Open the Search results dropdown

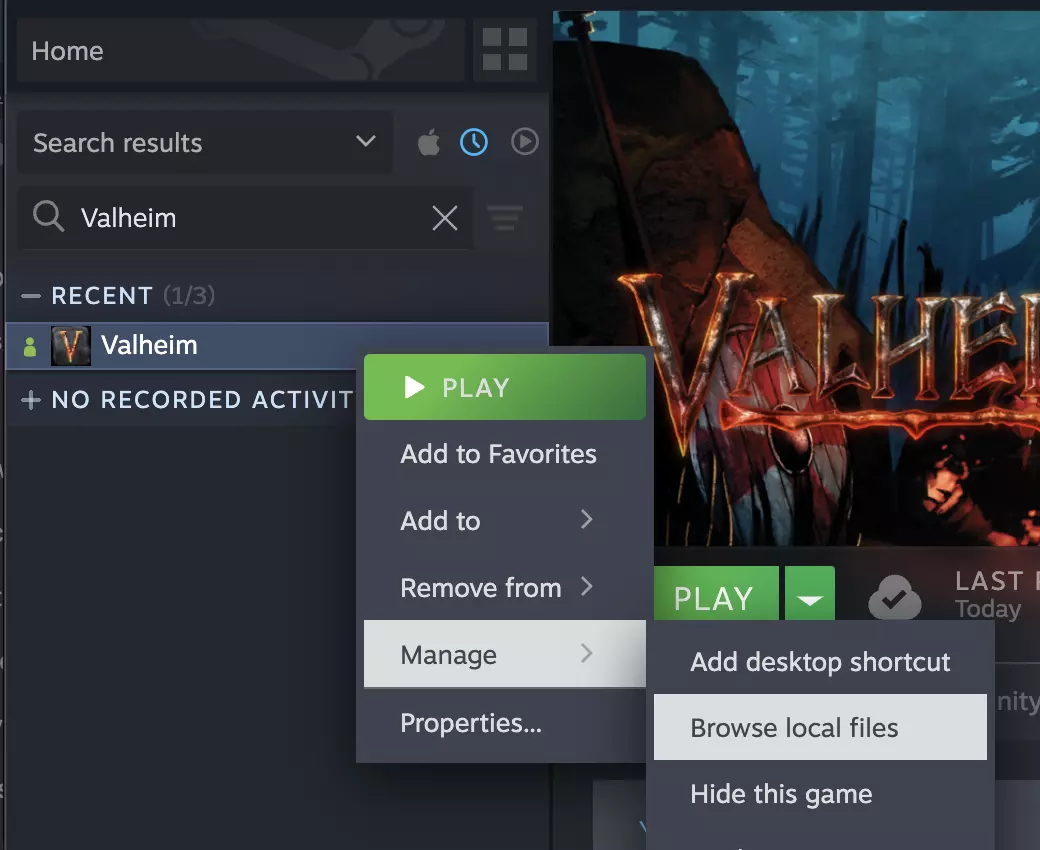(204, 143)
